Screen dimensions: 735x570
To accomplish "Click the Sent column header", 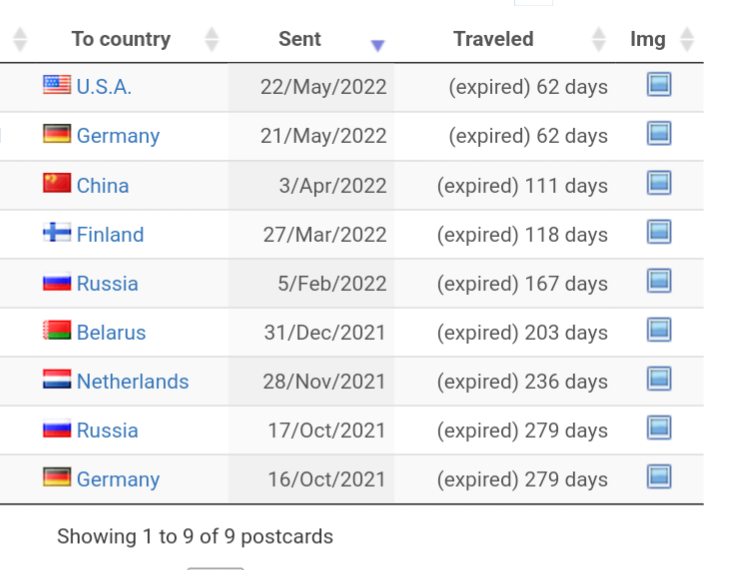I will (300, 39).
